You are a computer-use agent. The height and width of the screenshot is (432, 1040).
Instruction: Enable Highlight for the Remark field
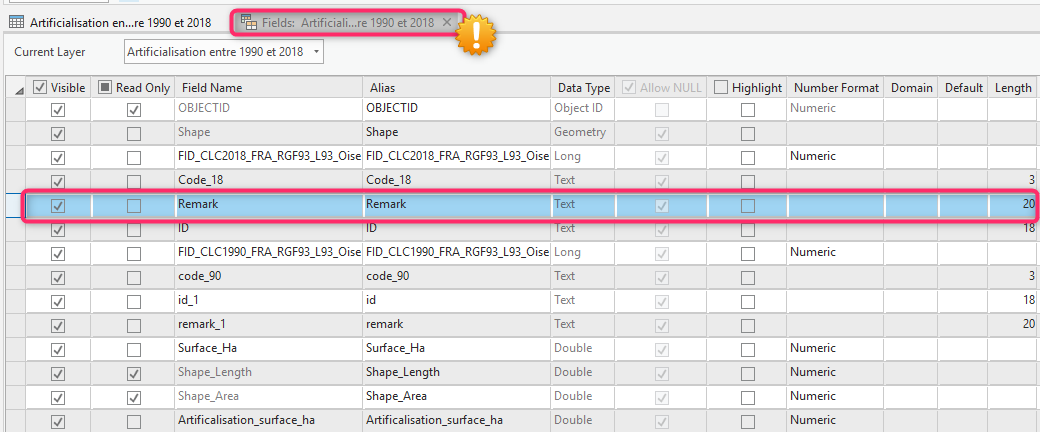[748, 206]
